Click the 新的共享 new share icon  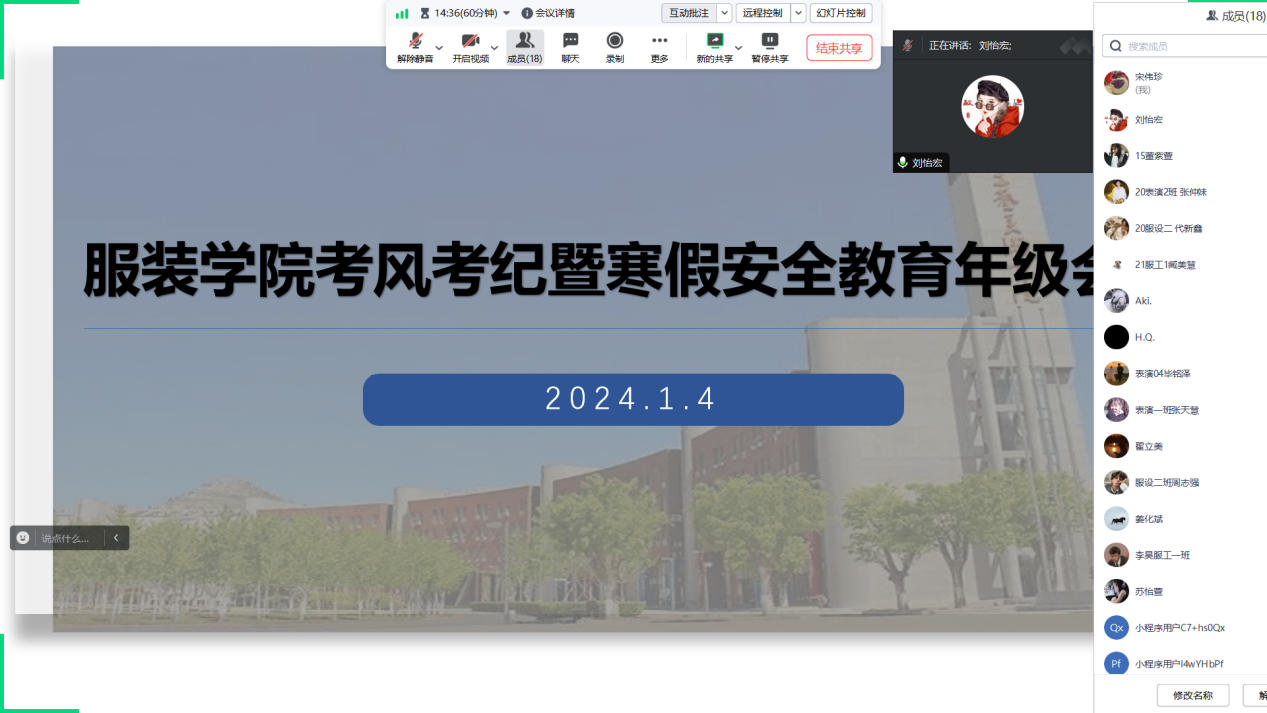[x=714, y=41]
